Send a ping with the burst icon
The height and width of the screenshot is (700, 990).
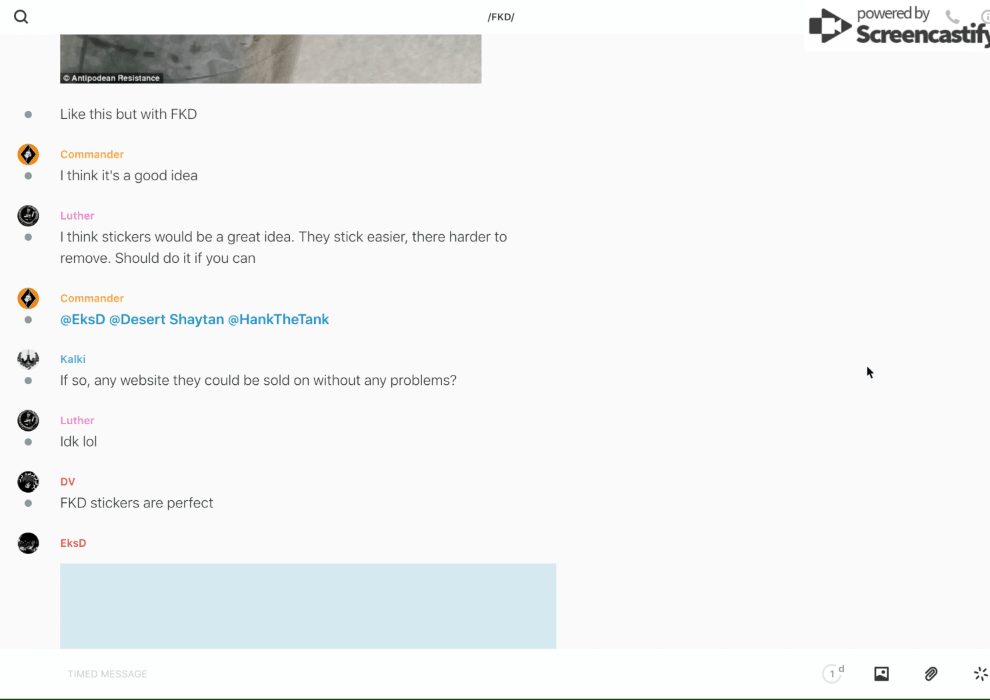pyautogui.click(x=980, y=674)
